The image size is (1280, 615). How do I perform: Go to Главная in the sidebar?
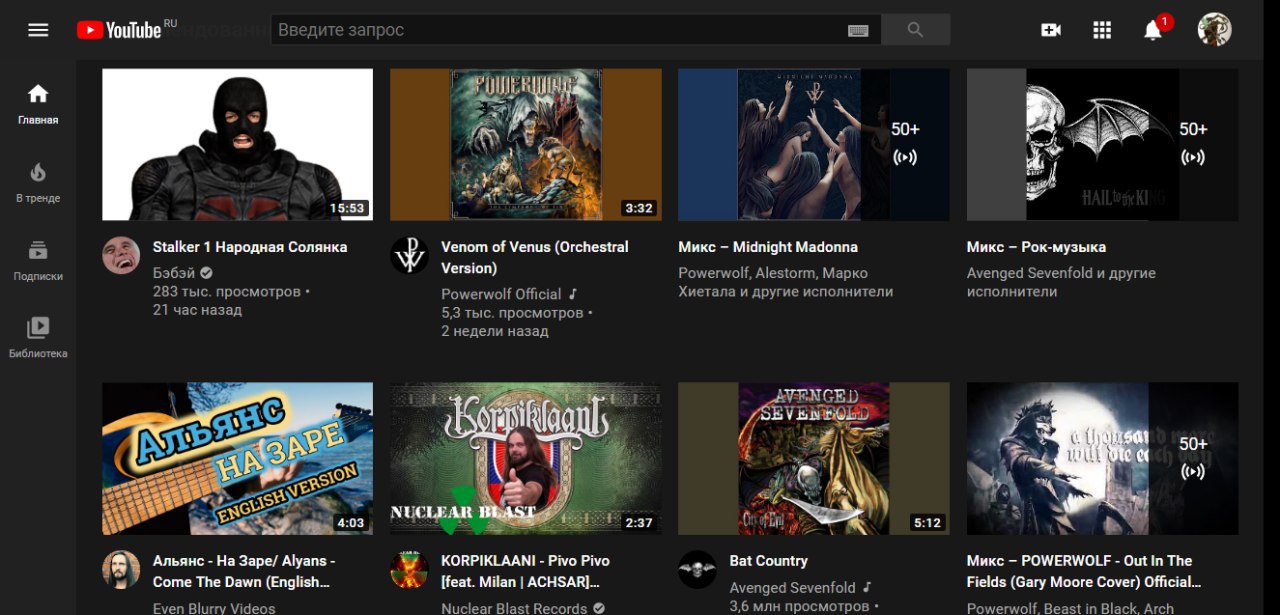(x=38, y=105)
